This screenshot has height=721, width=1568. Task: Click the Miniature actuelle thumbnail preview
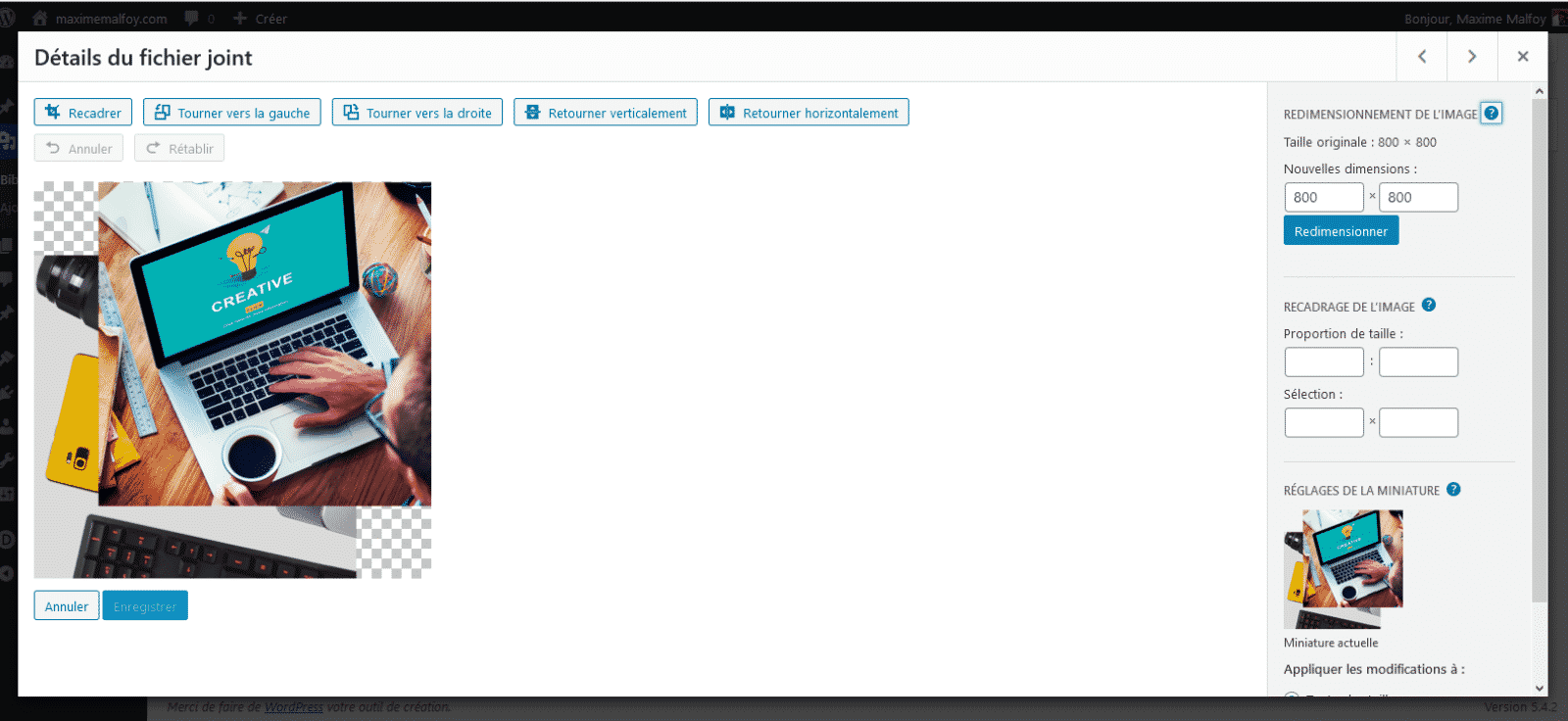(x=1343, y=569)
